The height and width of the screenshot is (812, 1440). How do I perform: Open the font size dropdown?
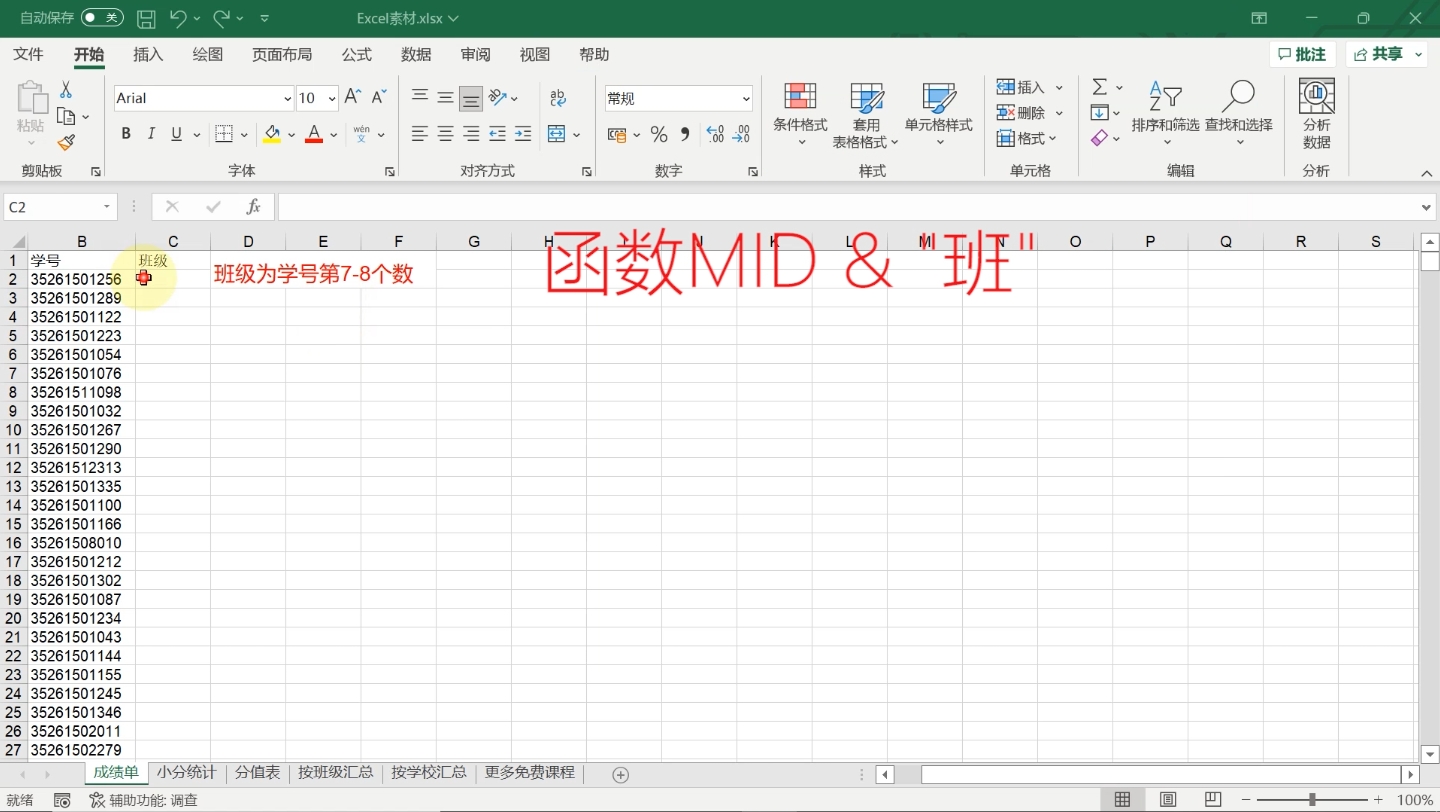pos(332,98)
